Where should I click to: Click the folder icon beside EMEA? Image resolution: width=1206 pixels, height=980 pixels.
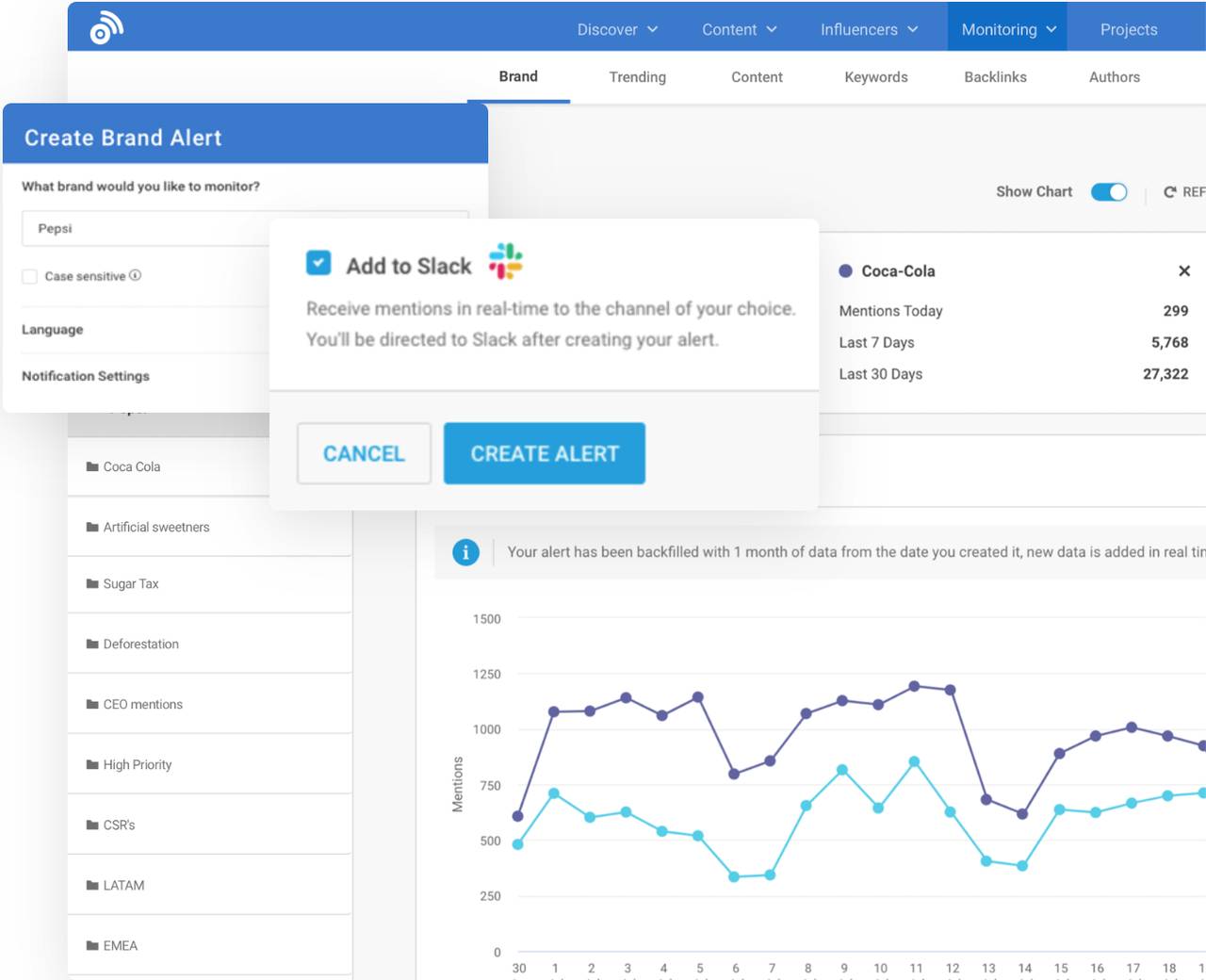(x=91, y=945)
